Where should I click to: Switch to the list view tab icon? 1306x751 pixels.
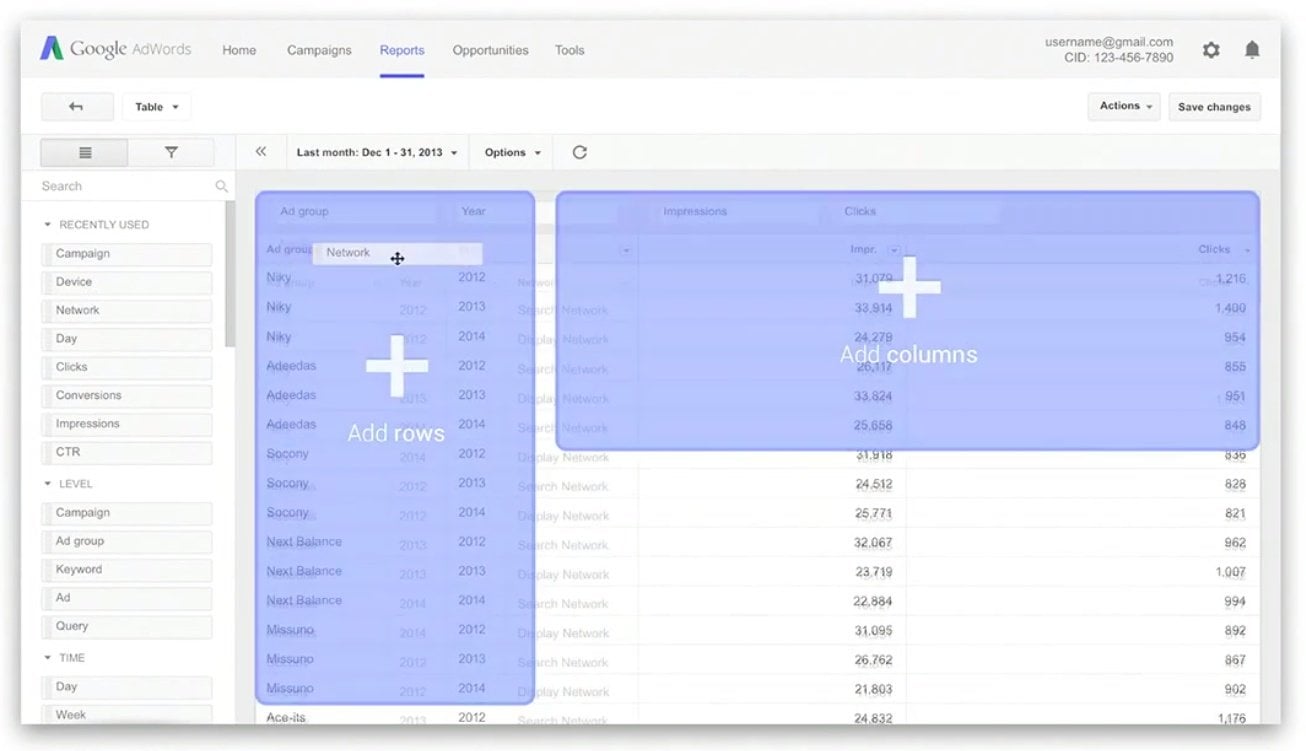point(85,152)
